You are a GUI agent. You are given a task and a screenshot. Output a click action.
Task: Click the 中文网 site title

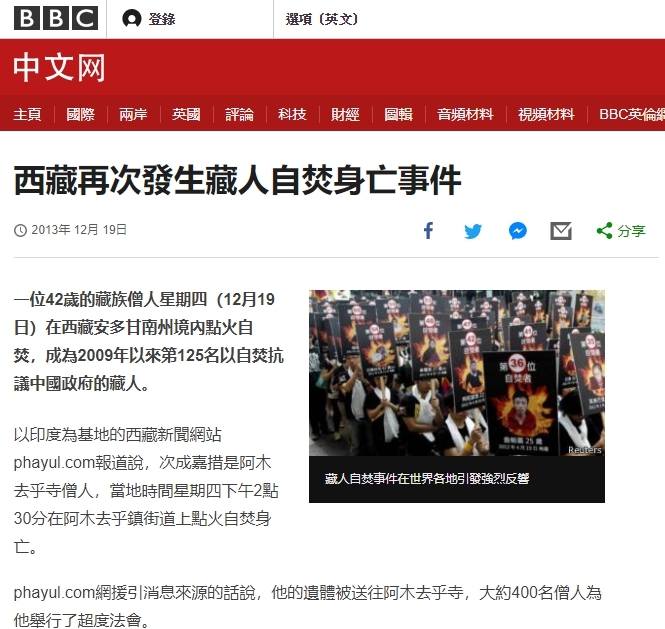[59, 67]
